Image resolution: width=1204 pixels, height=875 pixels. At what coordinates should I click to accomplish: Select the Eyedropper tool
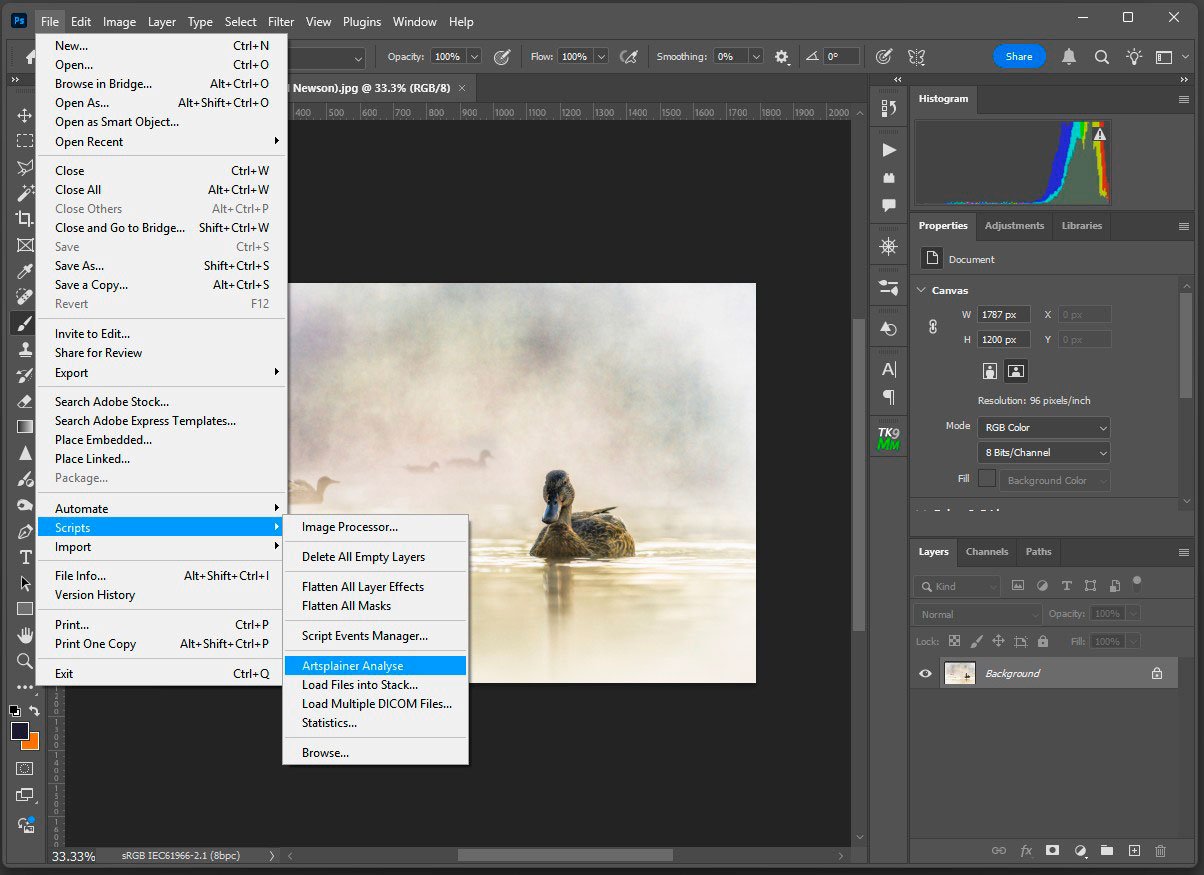pyautogui.click(x=23, y=268)
